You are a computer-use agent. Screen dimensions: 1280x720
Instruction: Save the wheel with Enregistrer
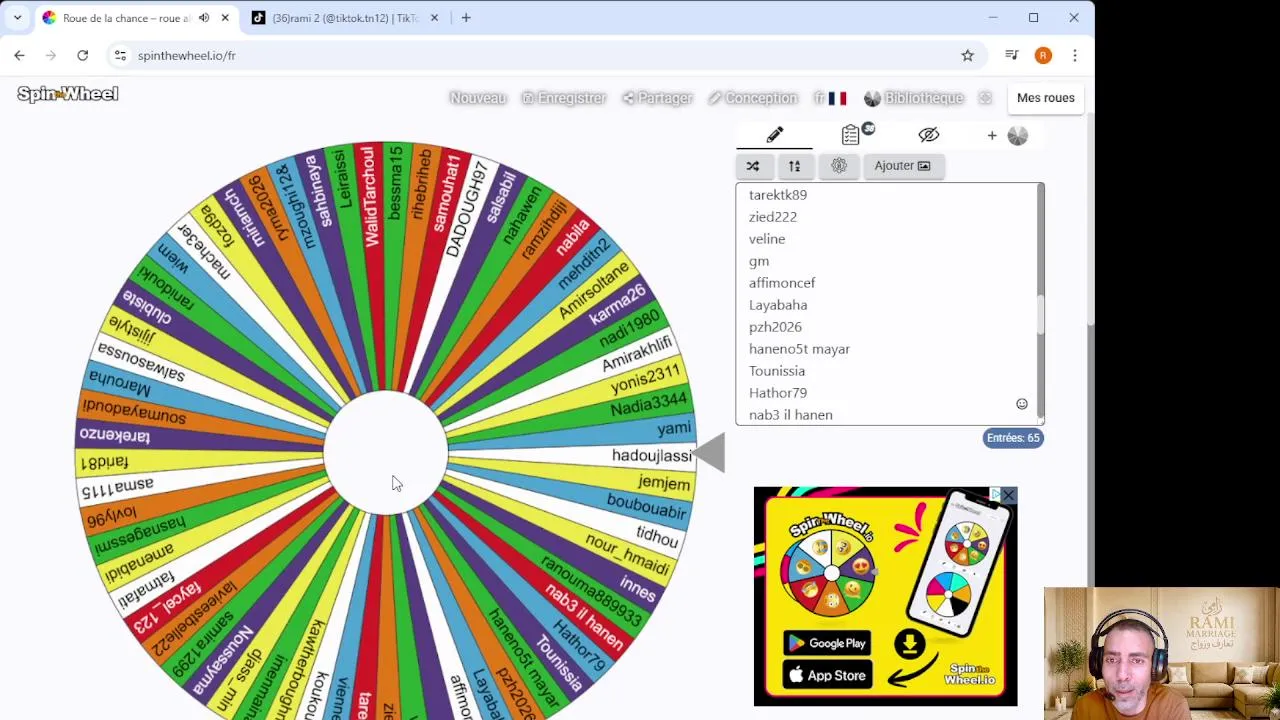click(x=564, y=98)
